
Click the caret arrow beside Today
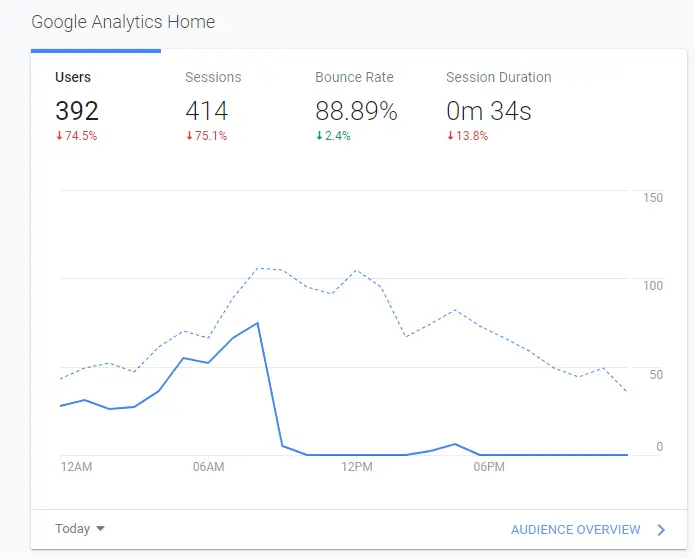click(x=100, y=529)
